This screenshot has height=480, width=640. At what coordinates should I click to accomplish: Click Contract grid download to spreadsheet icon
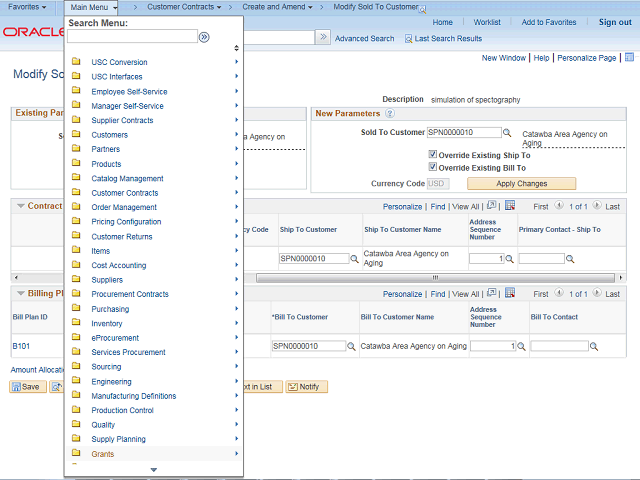click(x=510, y=205)
